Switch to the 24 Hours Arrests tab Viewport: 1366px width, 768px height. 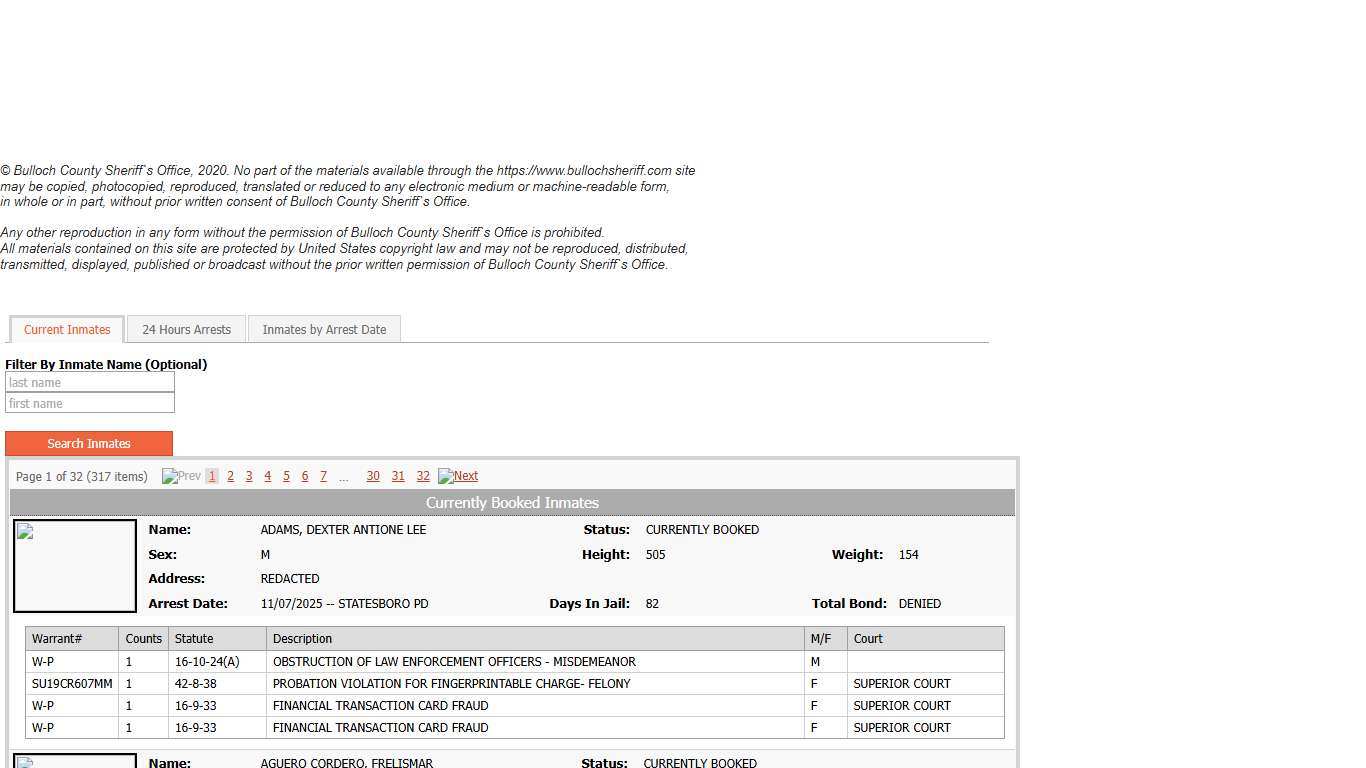186,329
